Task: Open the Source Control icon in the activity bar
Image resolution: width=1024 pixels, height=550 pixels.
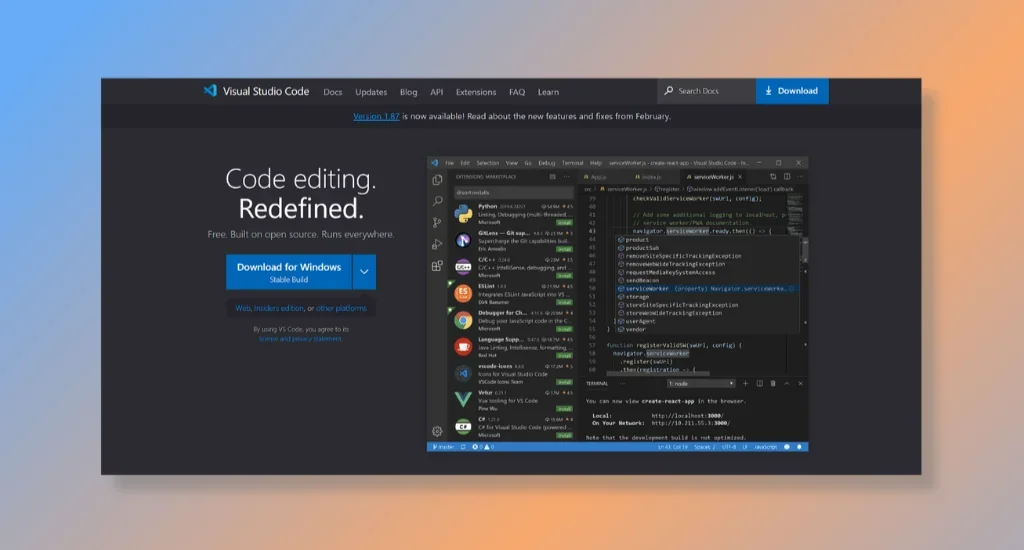Action: pyautogui.click(x=437, y=222)
